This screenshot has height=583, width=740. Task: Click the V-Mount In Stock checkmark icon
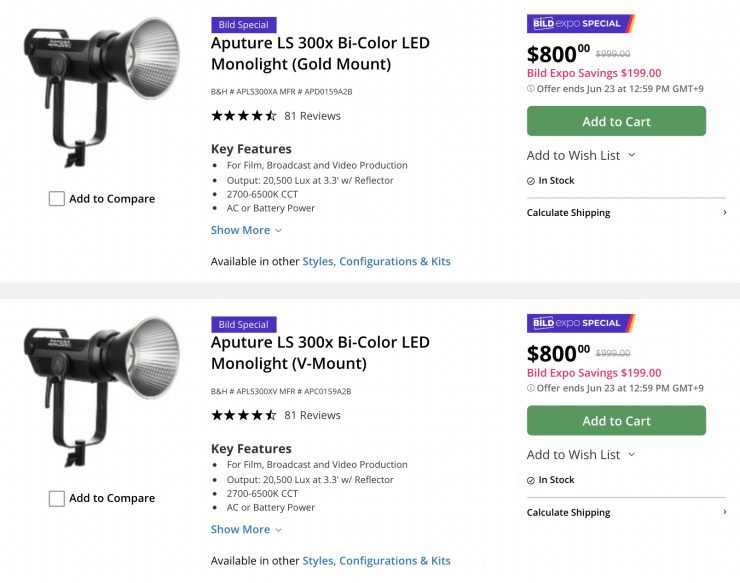531,480
